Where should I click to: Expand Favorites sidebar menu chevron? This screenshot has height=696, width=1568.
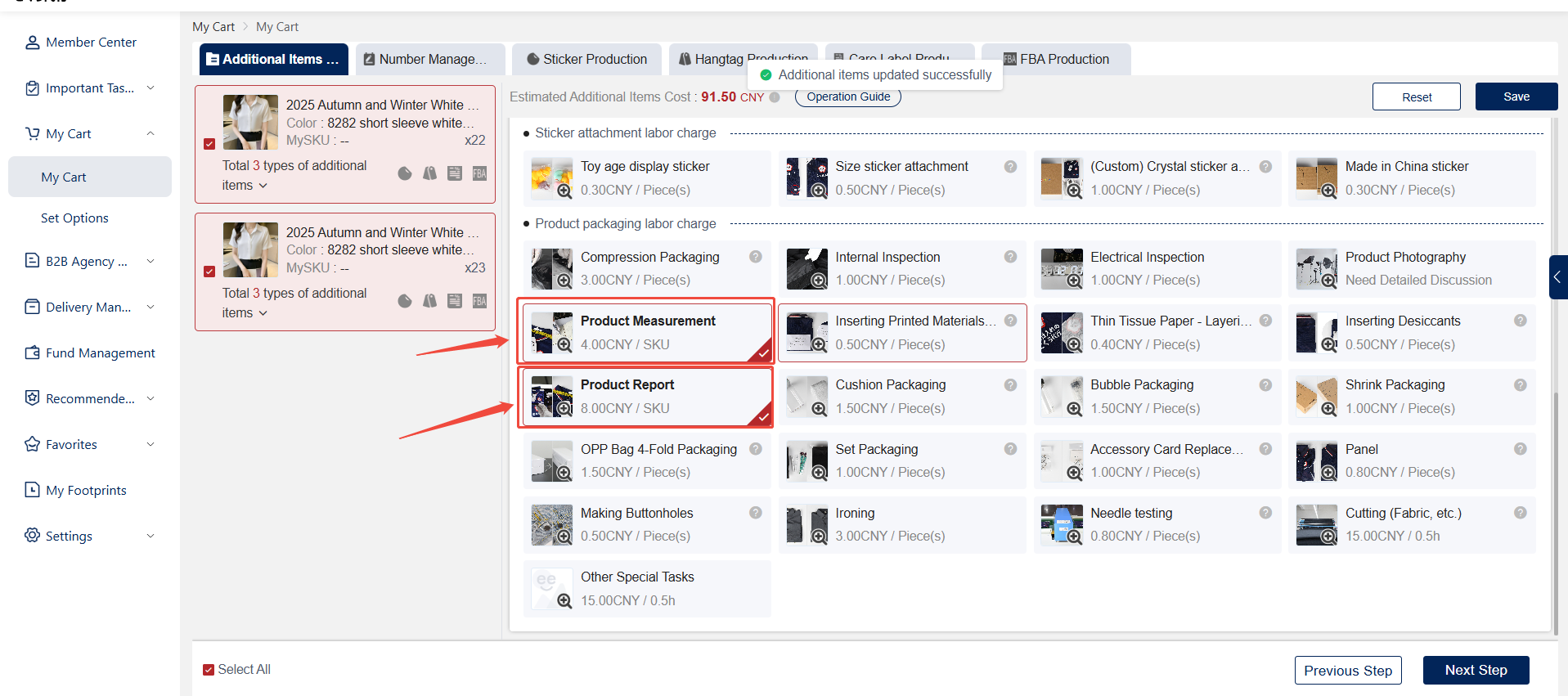pyautogui.click(x=151, y=444)
